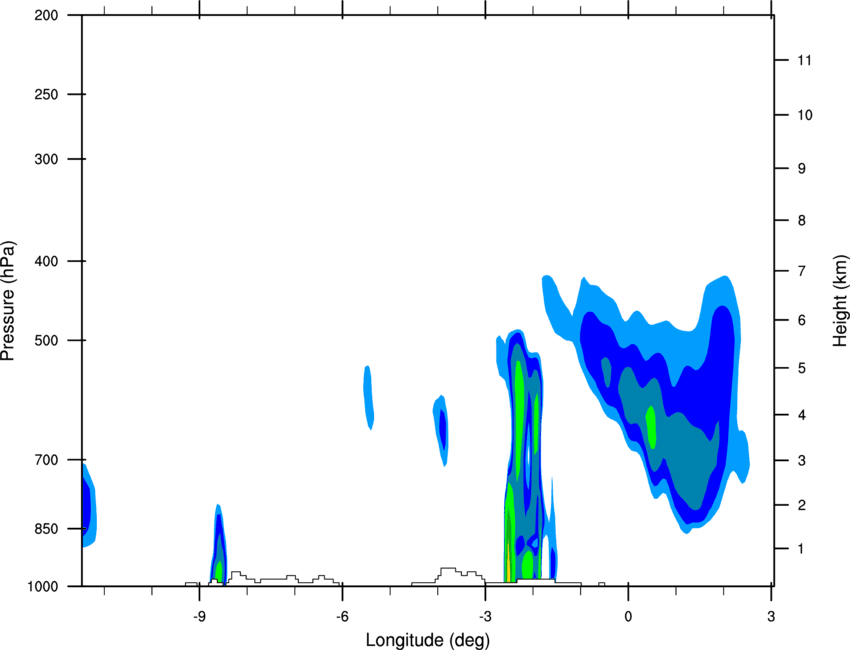
Task: Click the small contour blob near longitude -5.5
Action: point(368,397)
